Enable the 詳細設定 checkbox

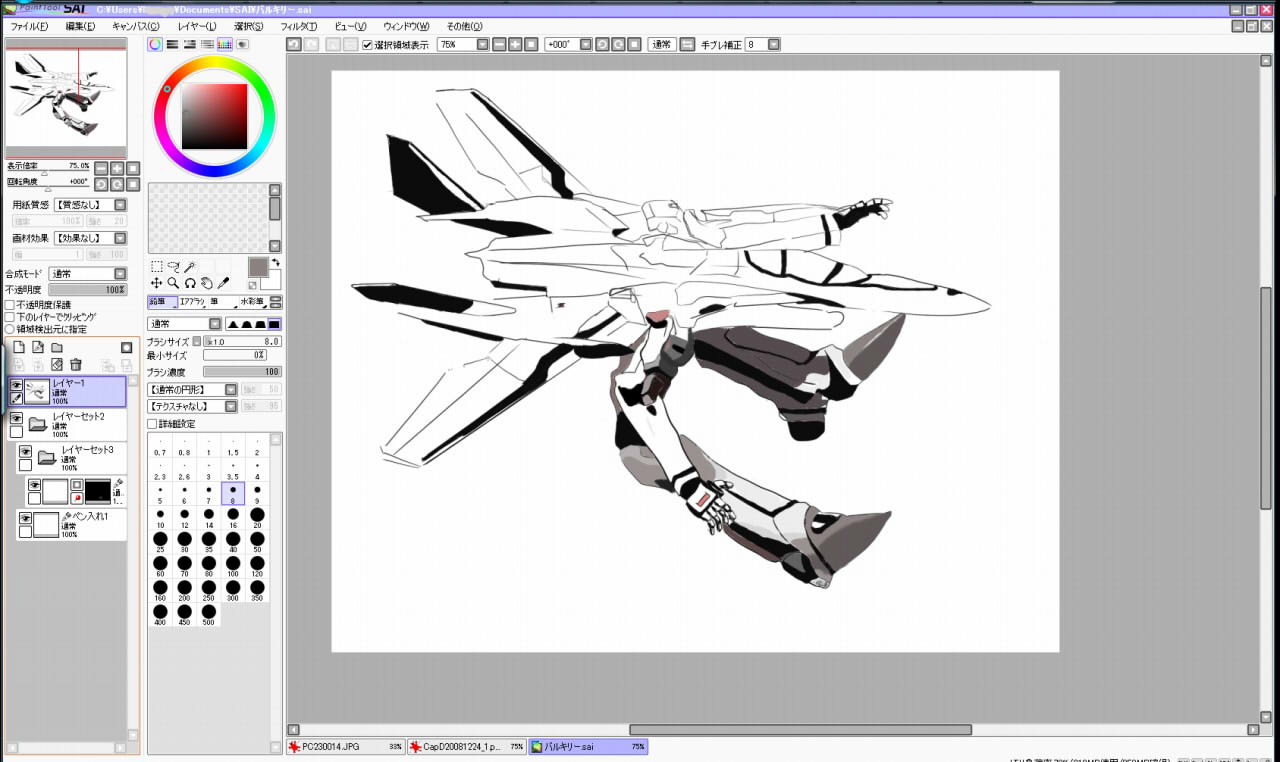pos(152,424)
